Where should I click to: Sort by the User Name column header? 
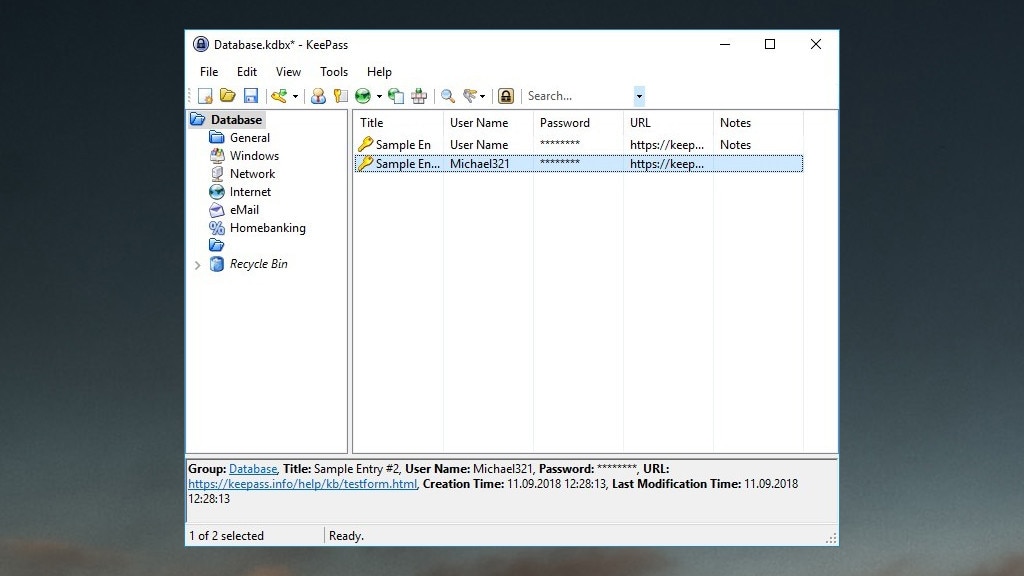click(x=488, y=123)
